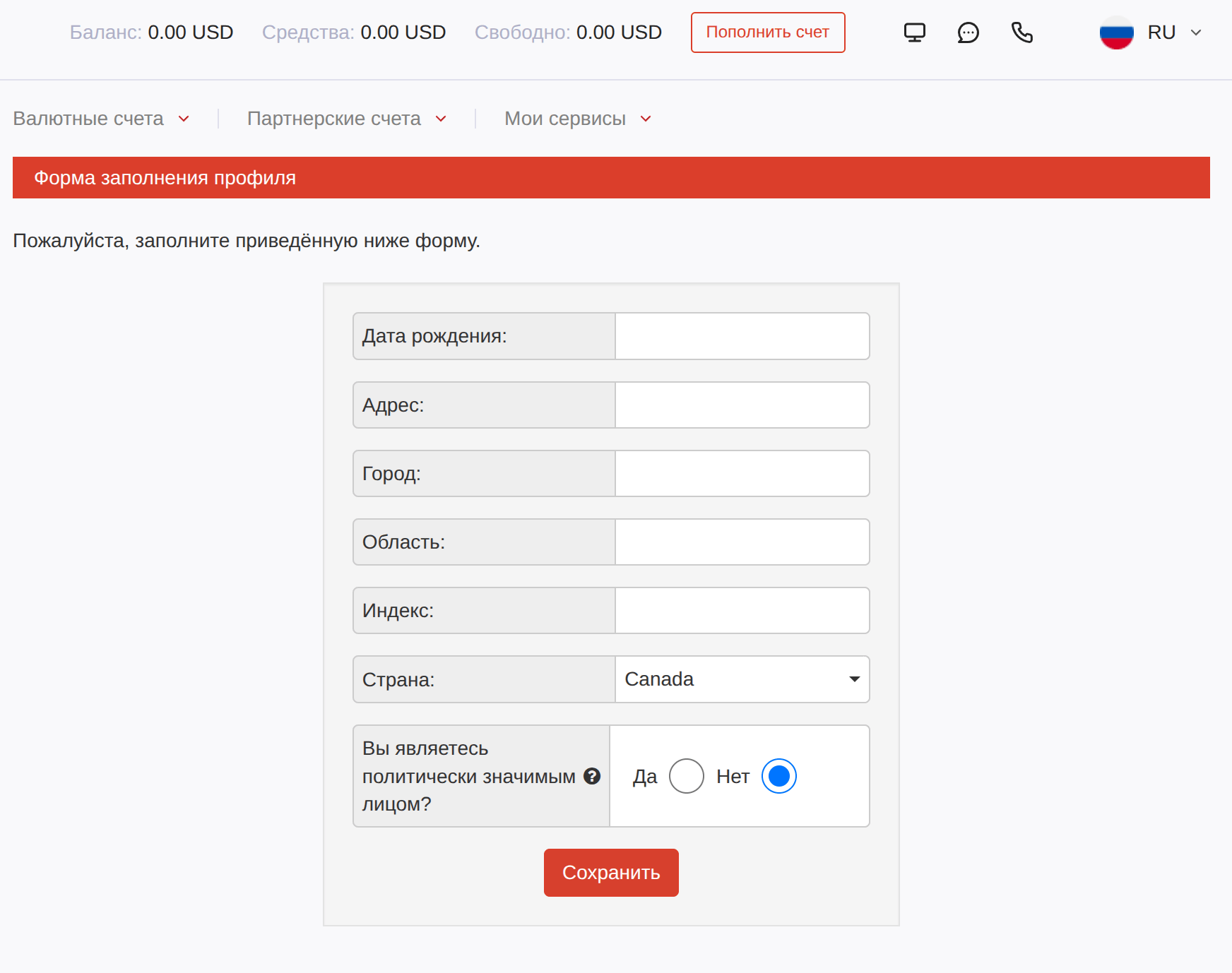Click the 'Форма заполнения профиля' header bar
Image resolution: width=1232 pixels, height=973 pixels.
[x=610, y=178]
